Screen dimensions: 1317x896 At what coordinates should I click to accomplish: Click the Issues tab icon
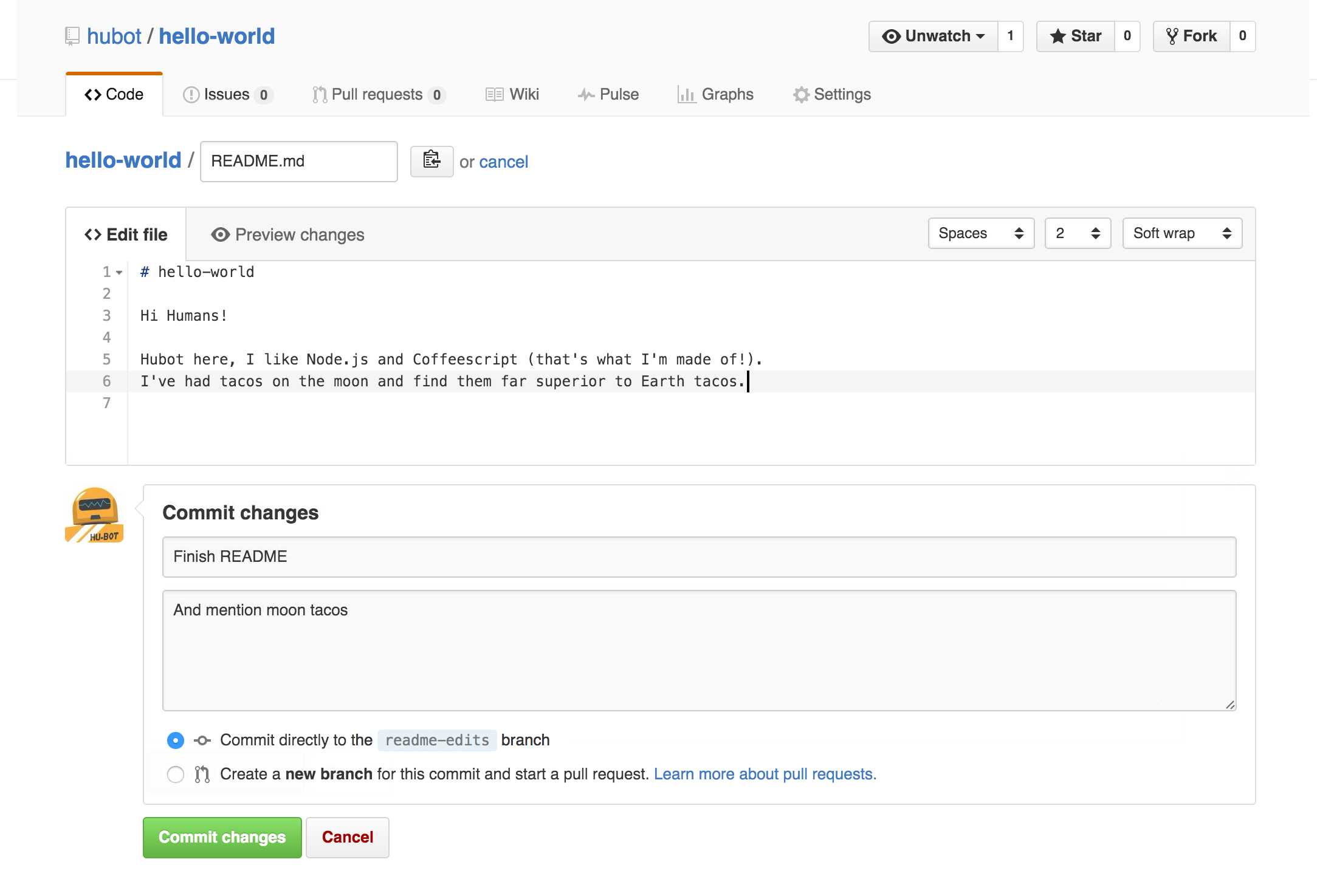(188, 94)
